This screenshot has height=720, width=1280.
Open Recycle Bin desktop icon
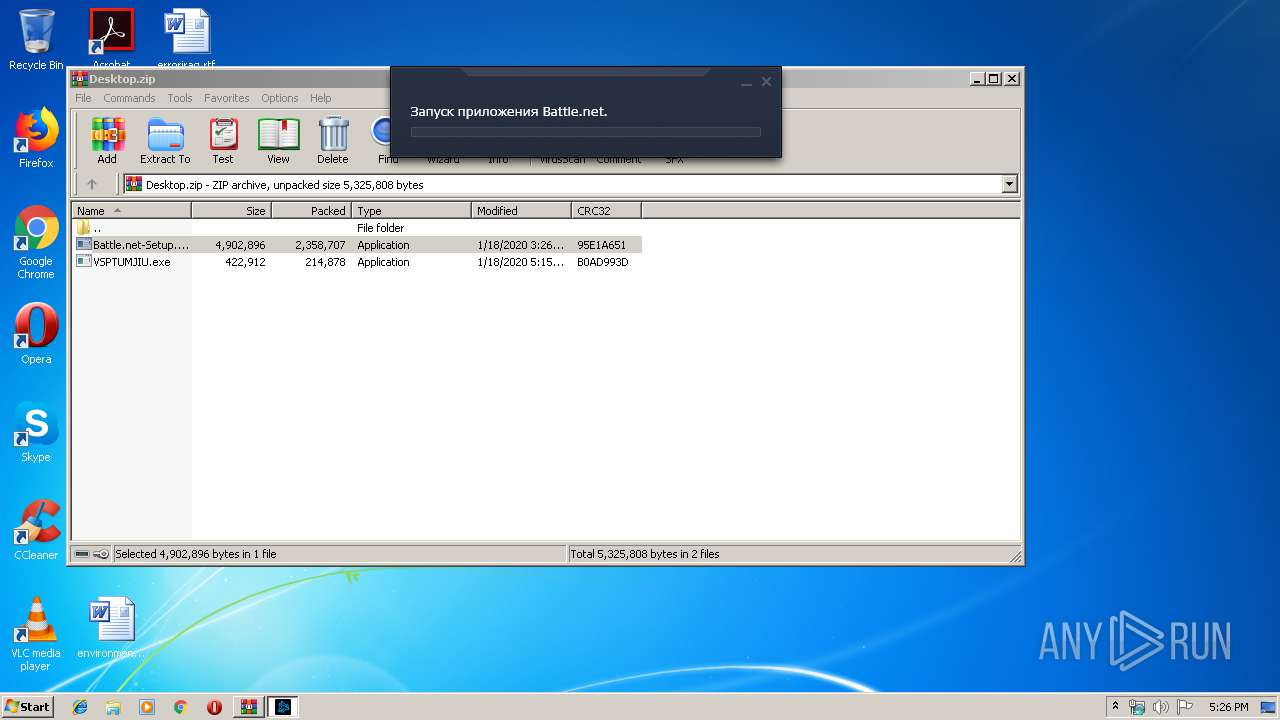[36, 40]
